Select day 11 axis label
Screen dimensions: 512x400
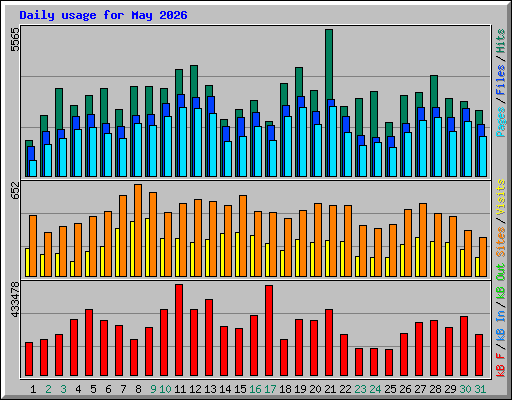pyautogui.click(x=180, y=389)
